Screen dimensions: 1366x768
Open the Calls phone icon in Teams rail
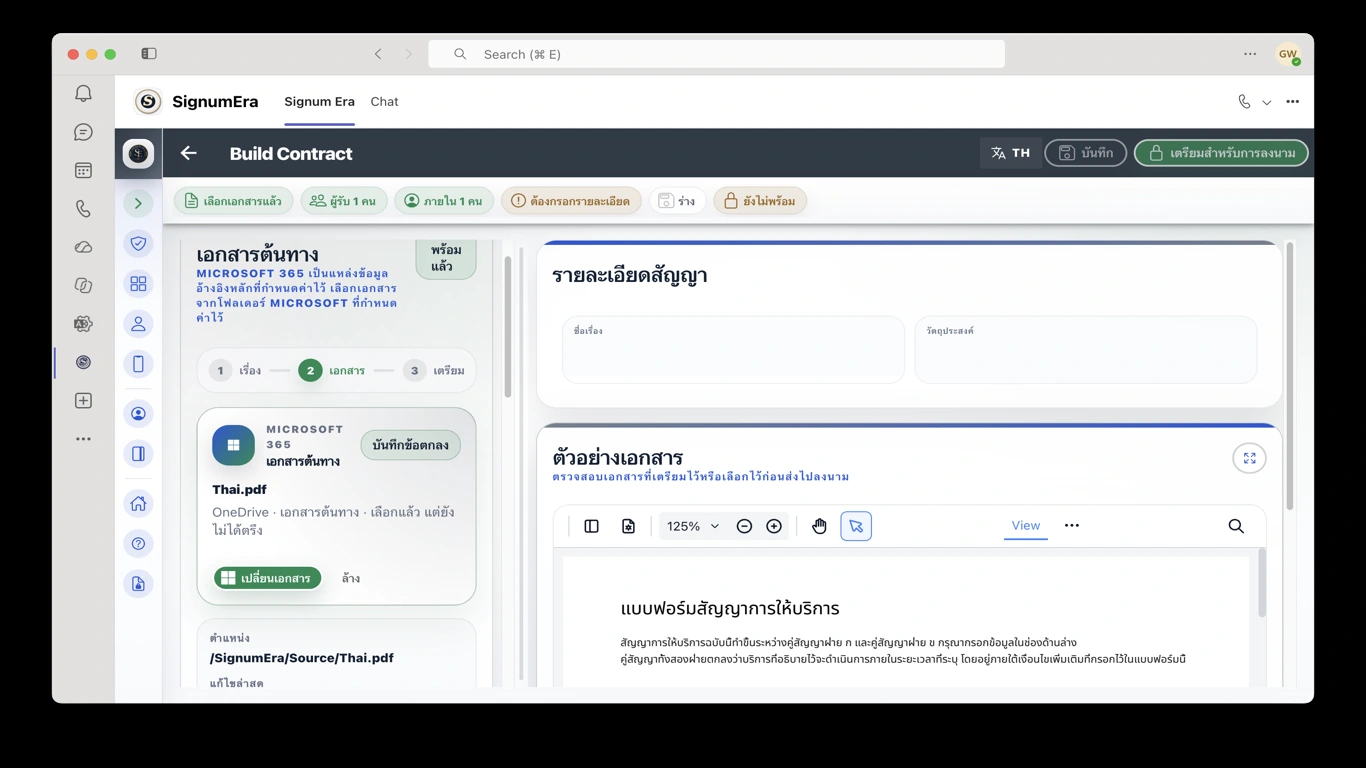(x=83, y=209)
